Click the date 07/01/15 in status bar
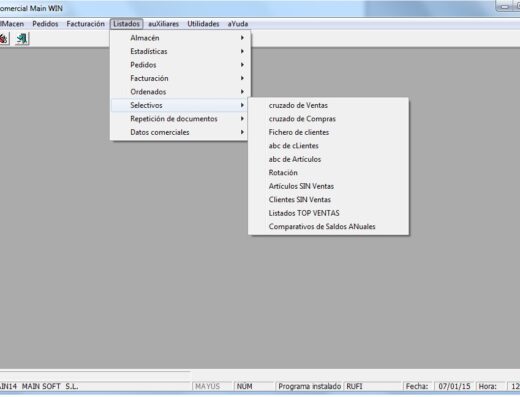The image size is (520, 397). pyautogui.click(x=454, y=386)
